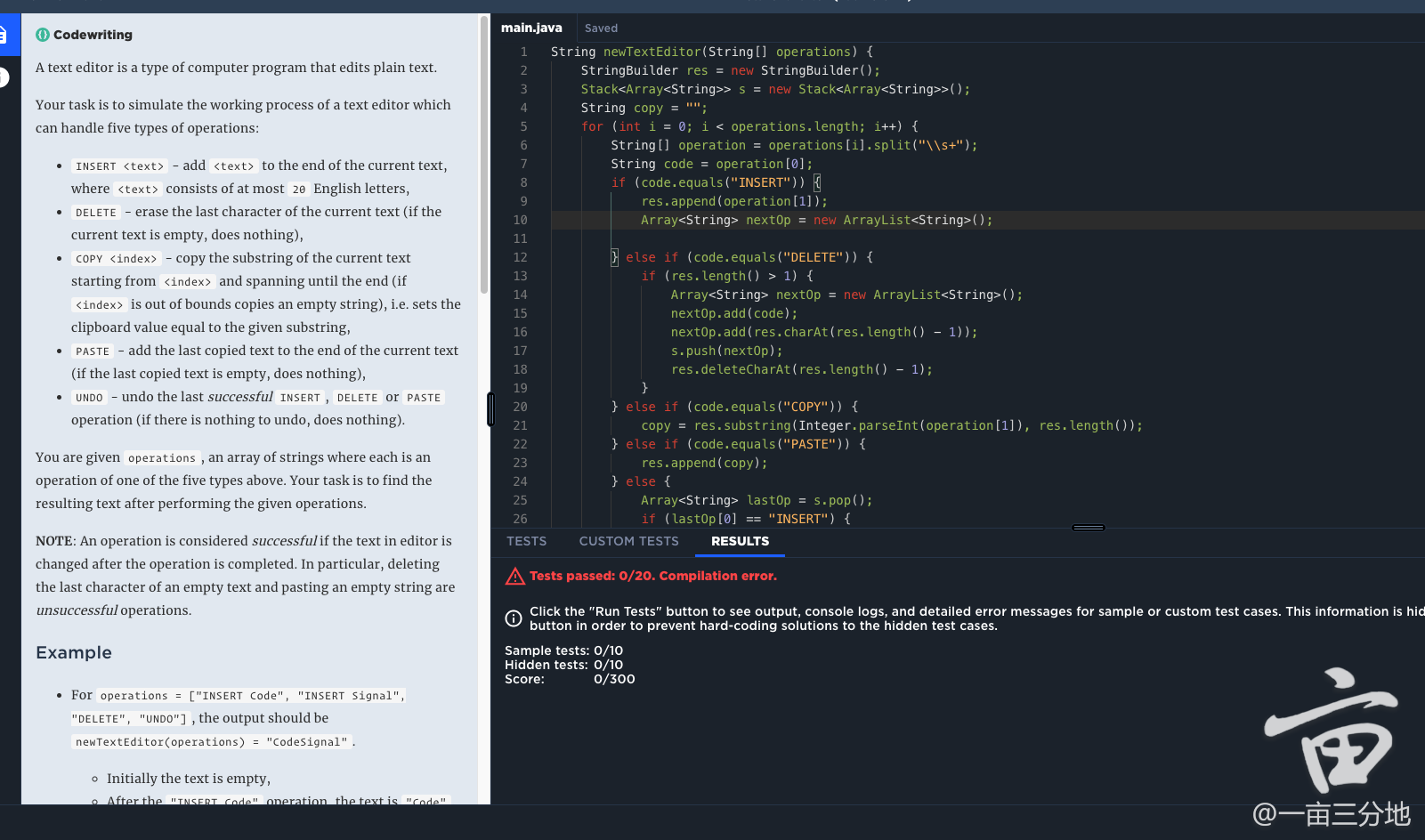Click the lastOp[0] == "INSERT" line

(746, 519)
